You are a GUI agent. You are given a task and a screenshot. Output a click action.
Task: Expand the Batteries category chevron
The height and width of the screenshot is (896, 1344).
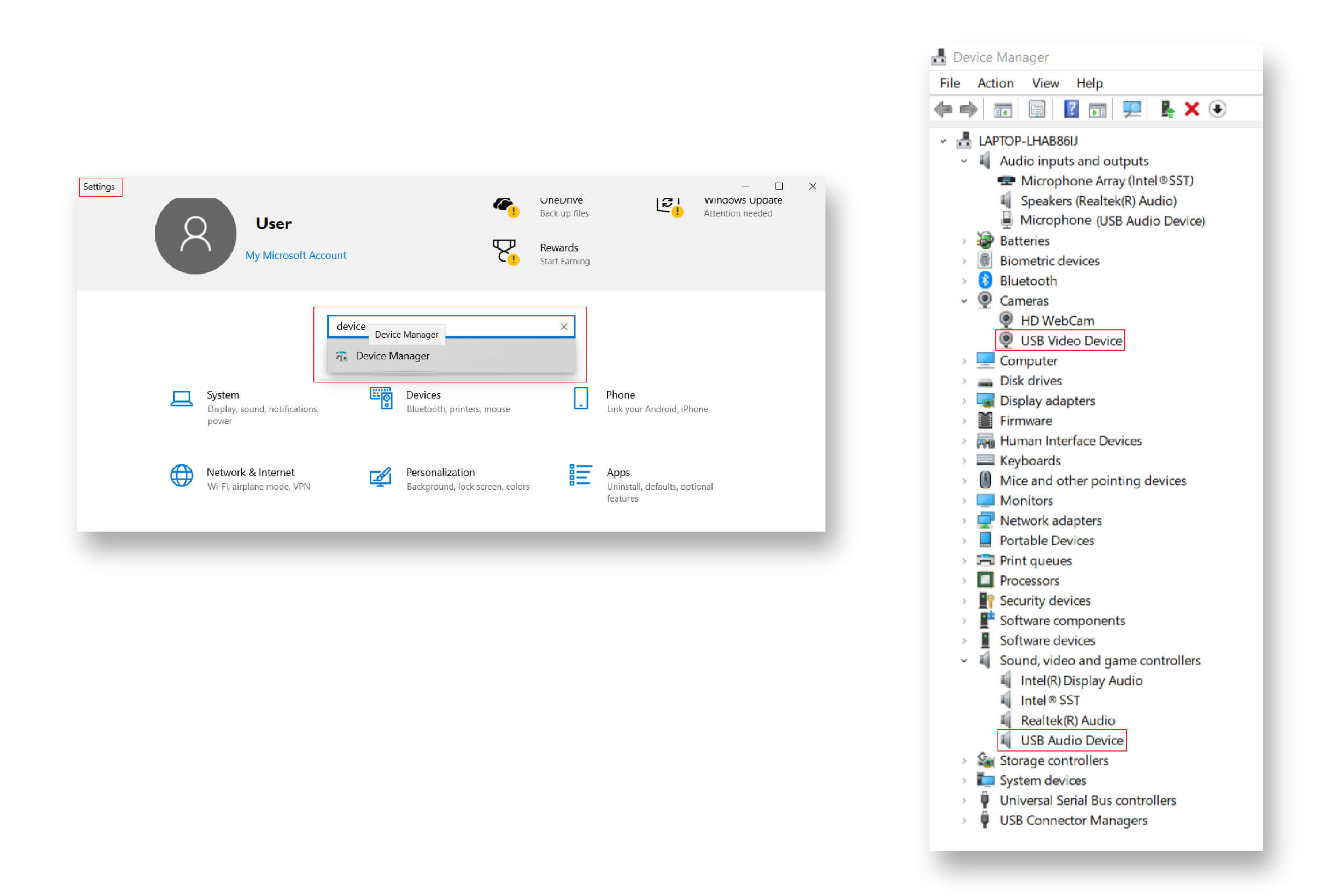[x=964, y=241]
